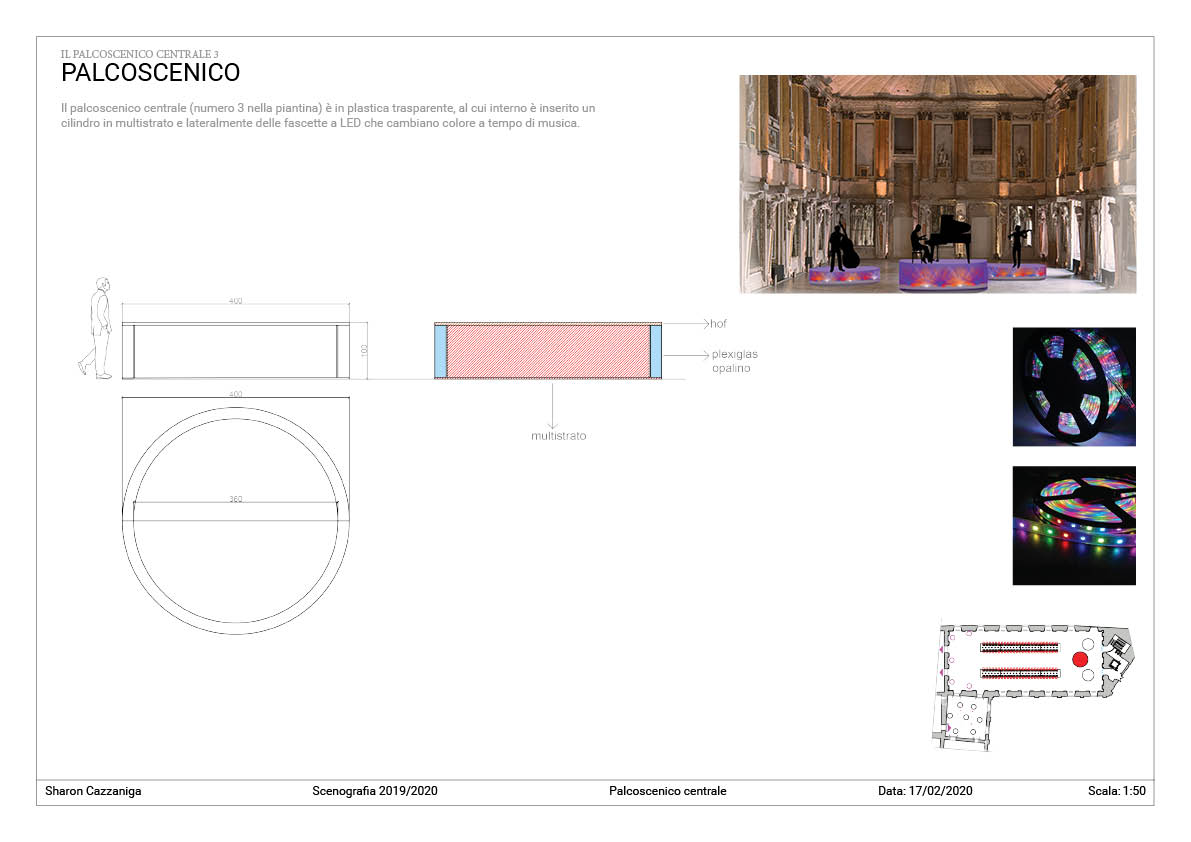Image resolution: width=1191 pixels, height=842 pixels.
Task: Click the 'Data: 17/02/2020' footer field
Action: (x=925, y=791)
